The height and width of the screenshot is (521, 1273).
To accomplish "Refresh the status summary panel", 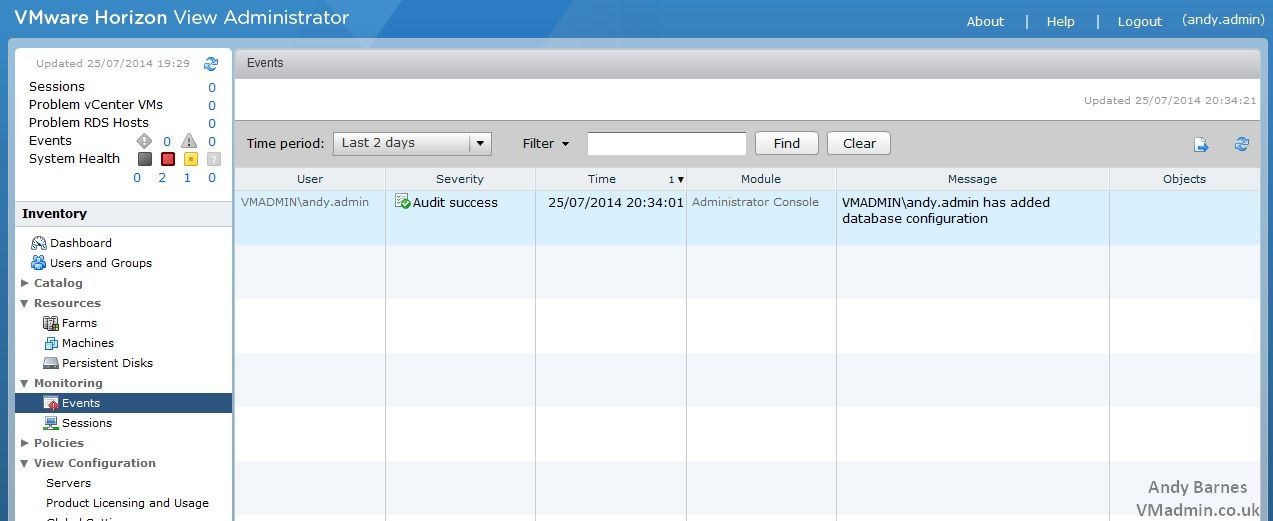I will coord(211,63).
